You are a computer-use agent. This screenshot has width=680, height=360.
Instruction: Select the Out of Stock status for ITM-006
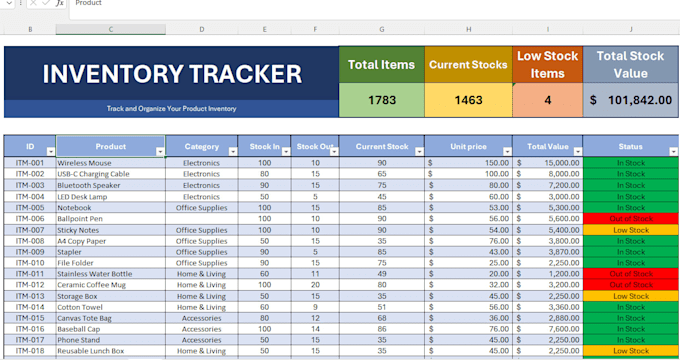(631, 219)
